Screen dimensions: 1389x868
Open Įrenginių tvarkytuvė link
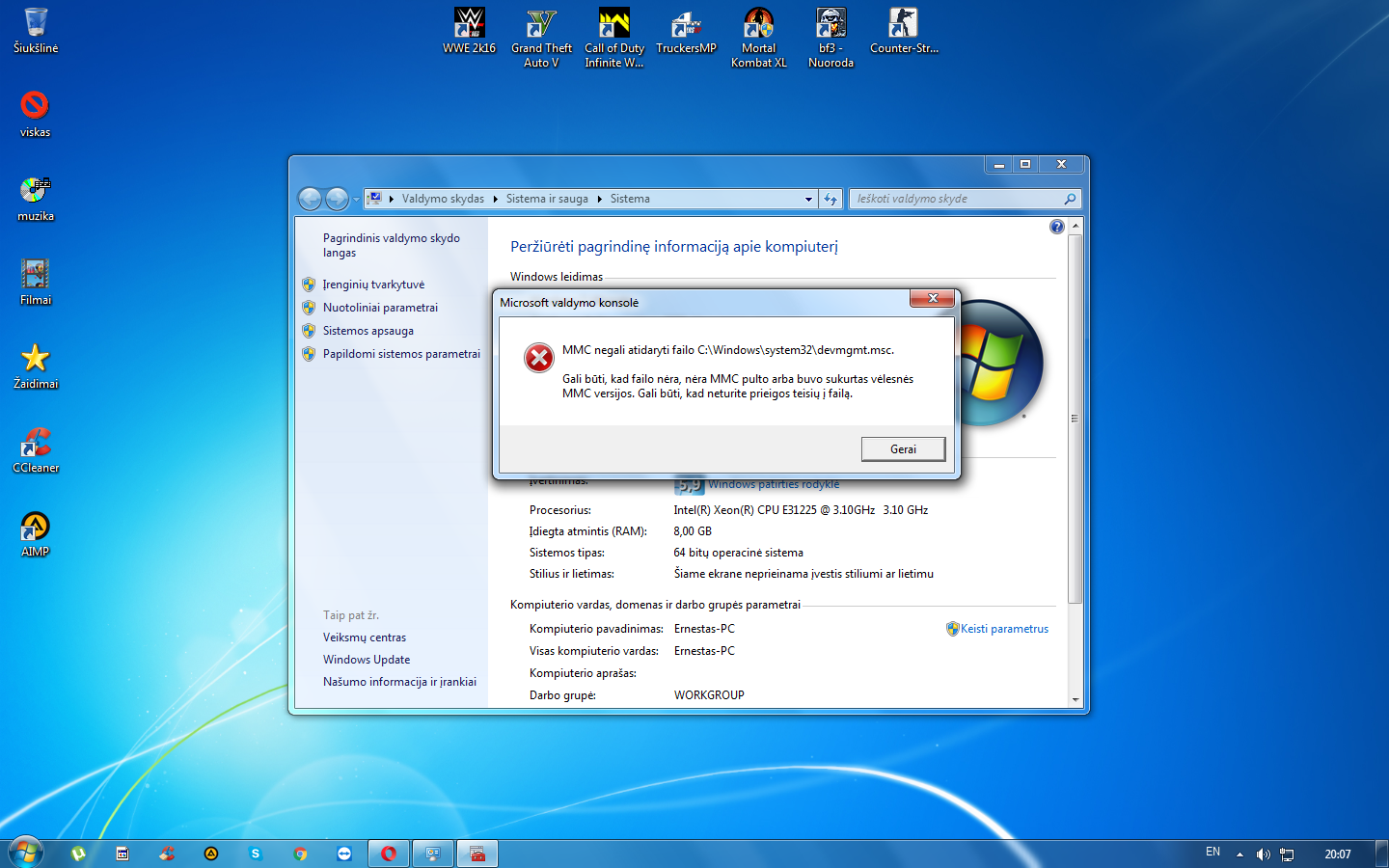373,285
